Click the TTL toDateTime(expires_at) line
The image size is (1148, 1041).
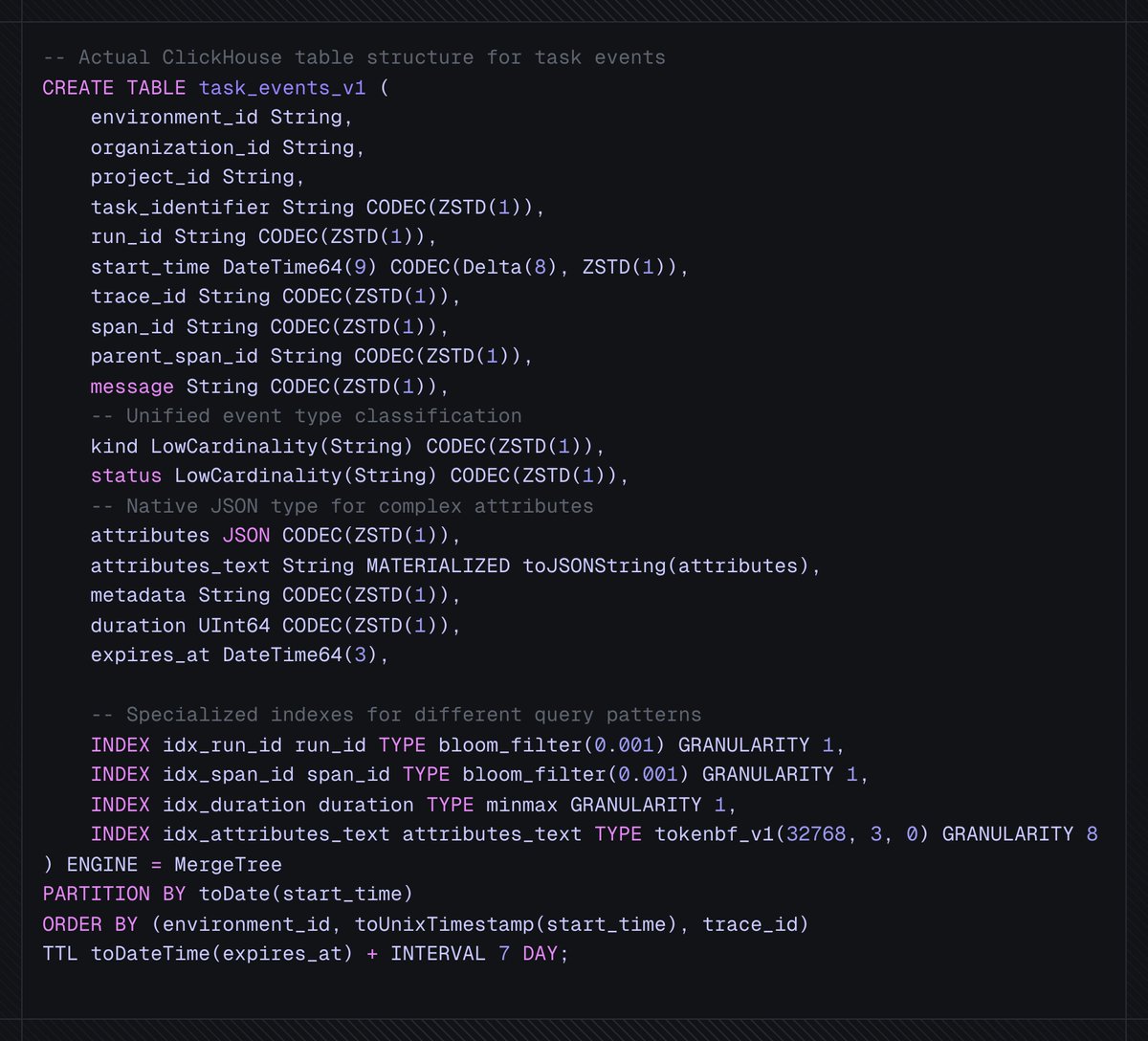coord(306,953)
